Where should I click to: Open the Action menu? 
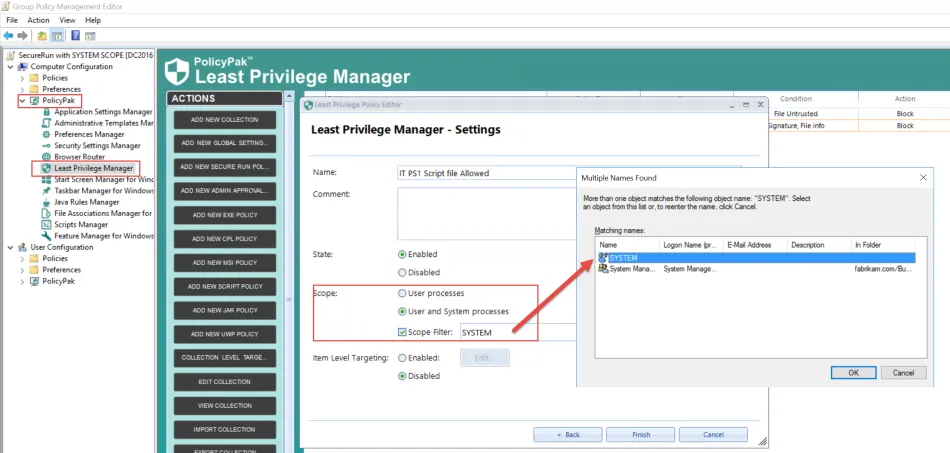(38, 20)
